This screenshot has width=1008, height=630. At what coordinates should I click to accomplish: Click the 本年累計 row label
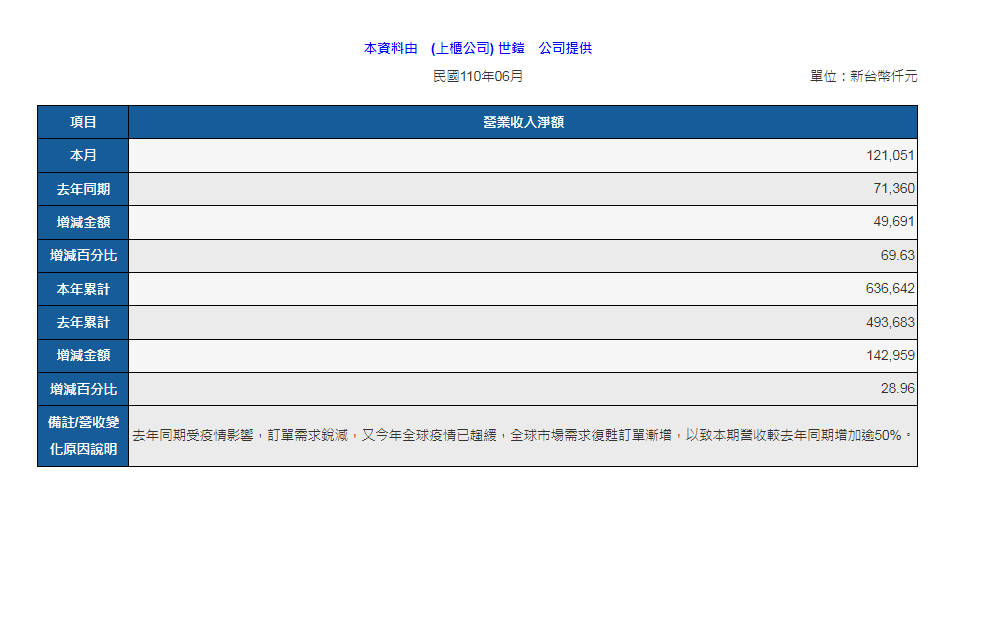point(83,289)
